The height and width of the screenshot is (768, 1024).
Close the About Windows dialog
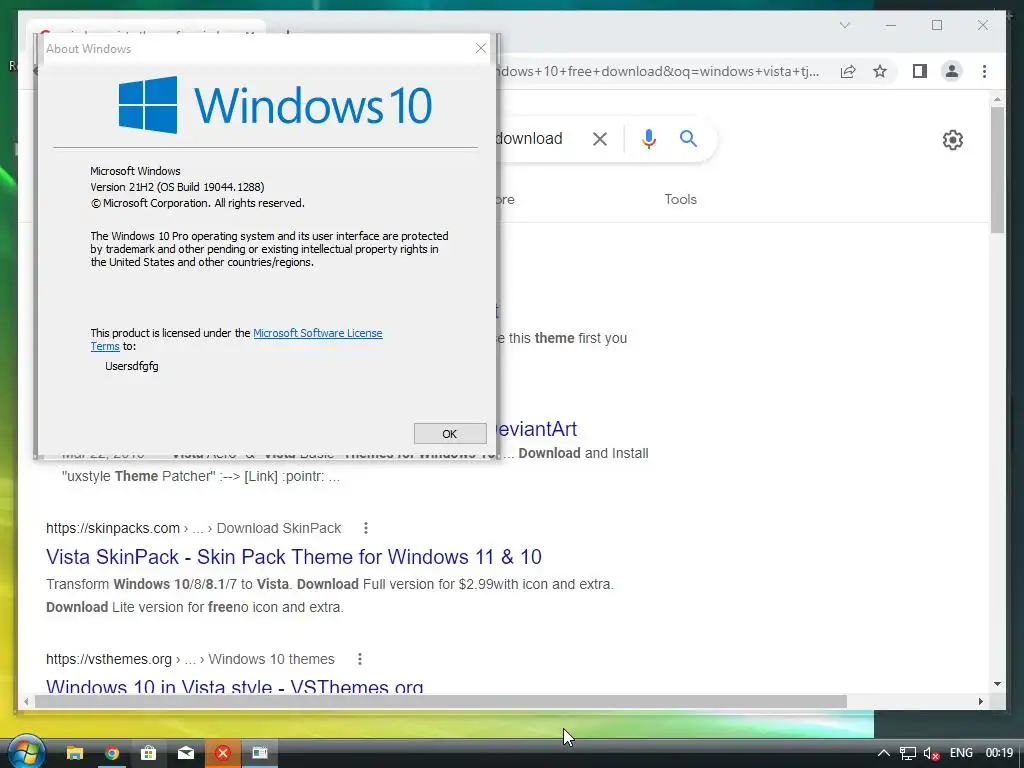481,48
